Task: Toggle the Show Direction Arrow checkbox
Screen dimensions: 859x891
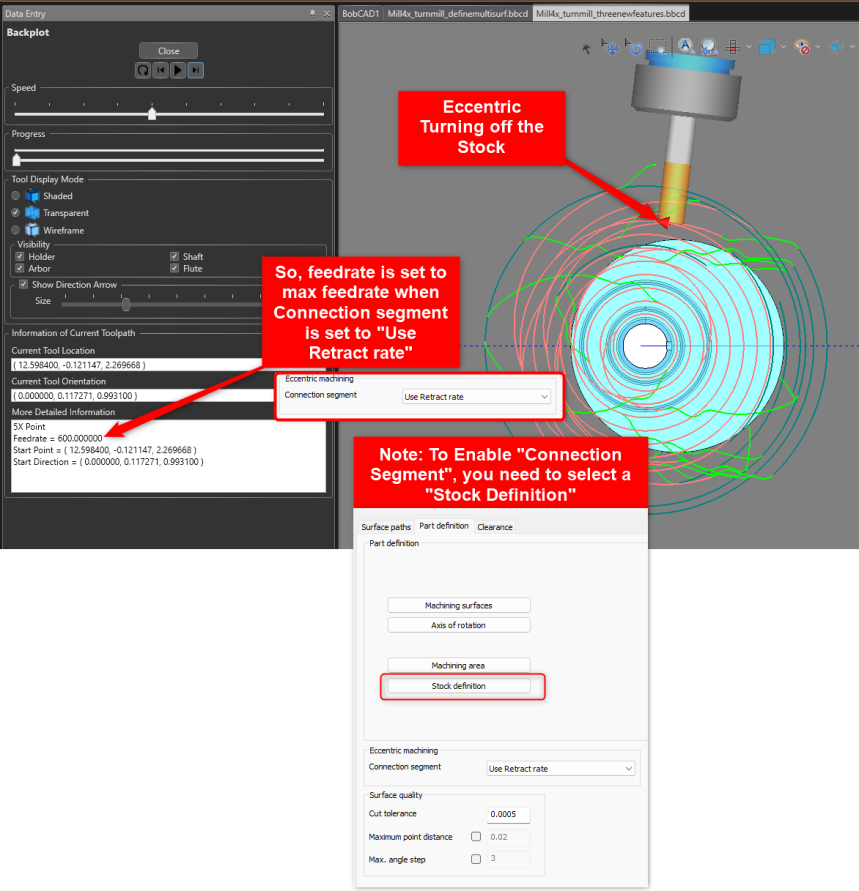Action: click(x=24, y=285)
